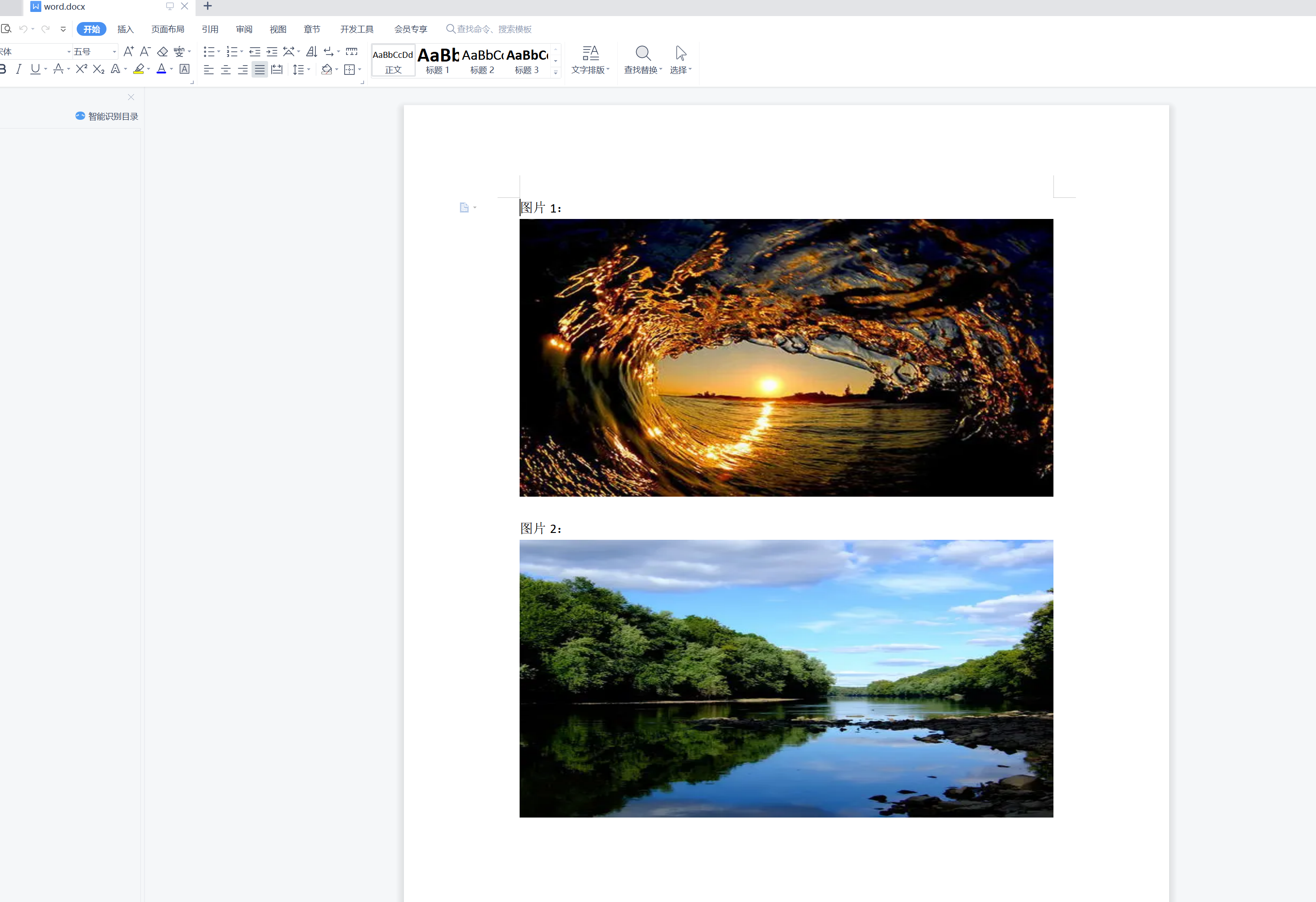Apply superscript formatting
This screenshot has width=1316, height=902.
[82, 69]
